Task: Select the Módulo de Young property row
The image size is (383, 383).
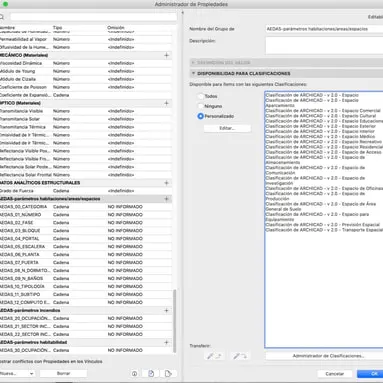Action: click(x=86, y=71)
